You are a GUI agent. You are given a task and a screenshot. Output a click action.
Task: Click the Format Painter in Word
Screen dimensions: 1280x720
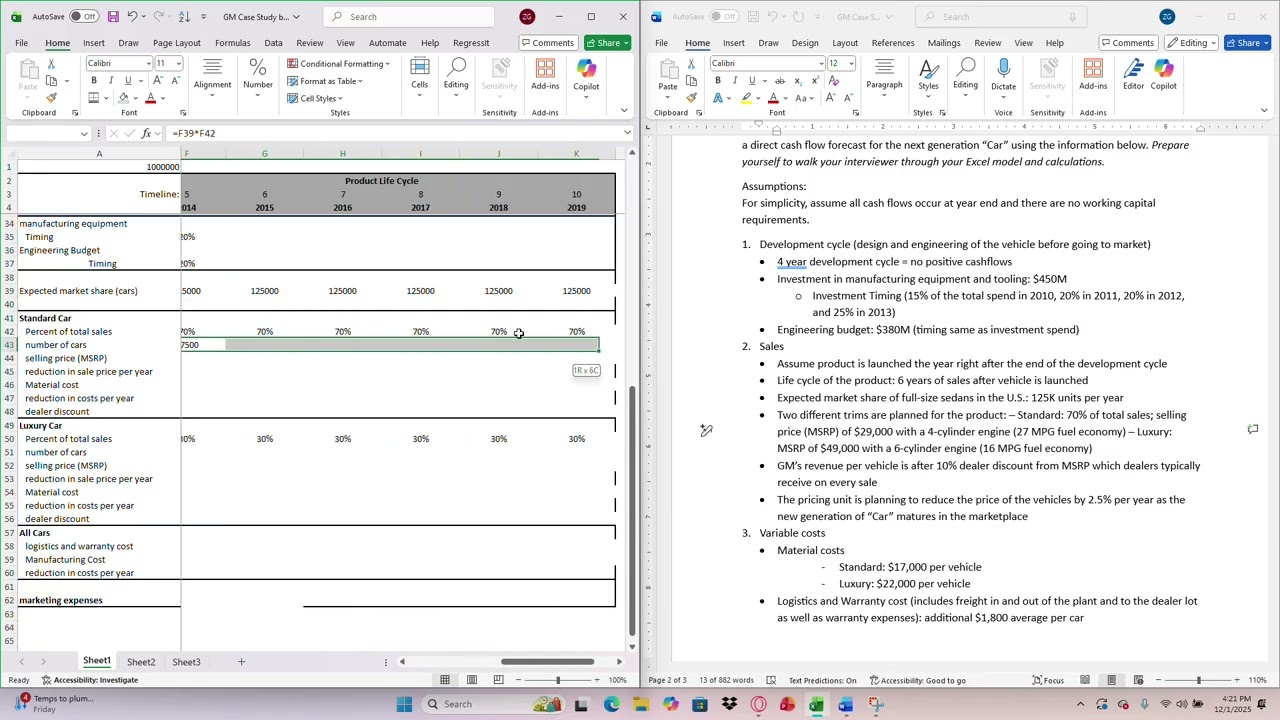coord(691,98)
